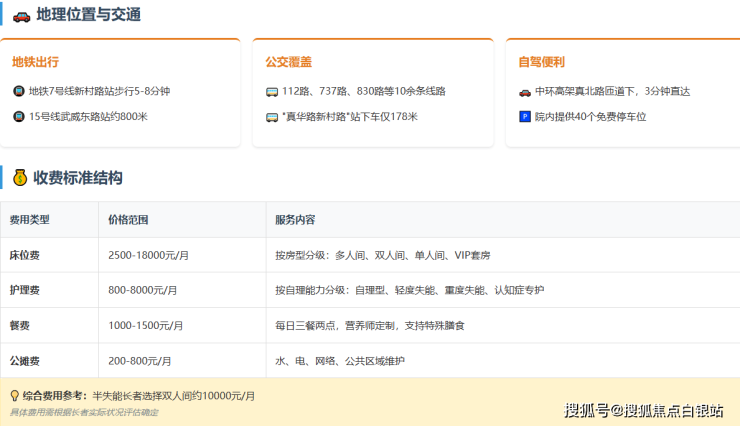This screenshot has height=426, width=740.
Task: Select the 自驾便利 card heading
Action: tap(541, 62)
